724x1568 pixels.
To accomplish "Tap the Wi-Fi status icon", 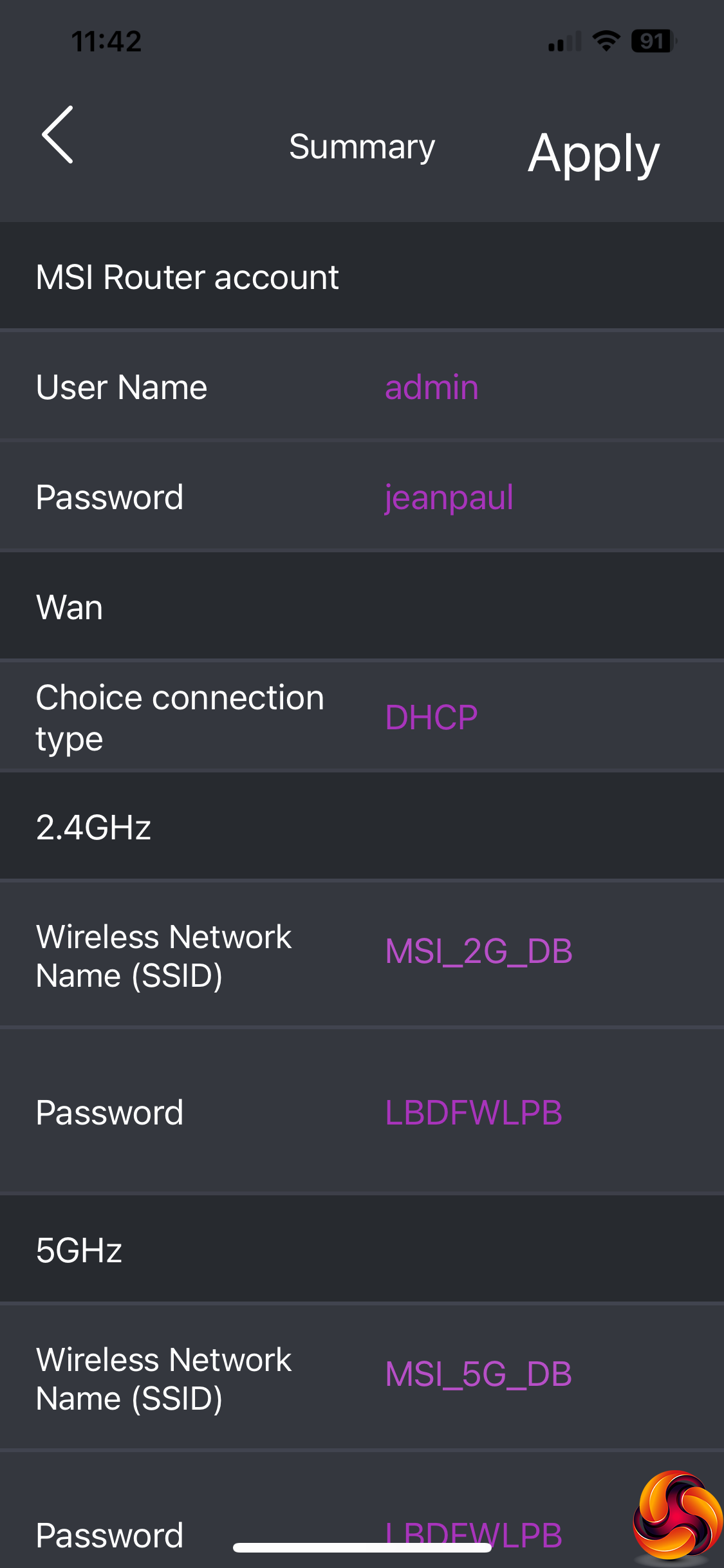I will point(606,41).
